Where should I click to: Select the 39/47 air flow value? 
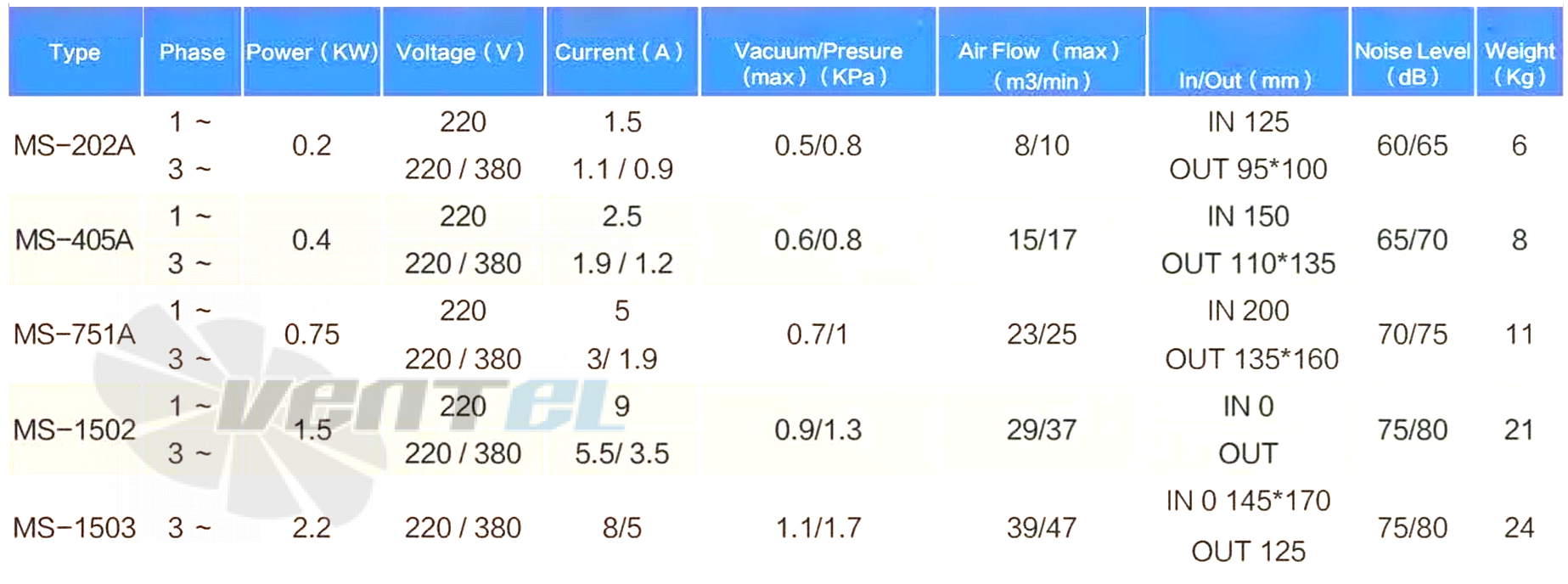click(1042, 528)
